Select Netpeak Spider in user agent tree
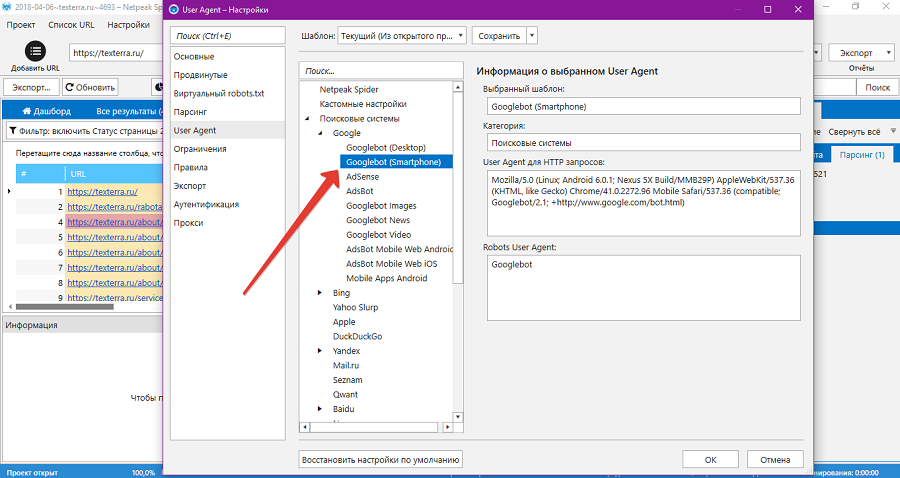 click(x=349, y=90)
